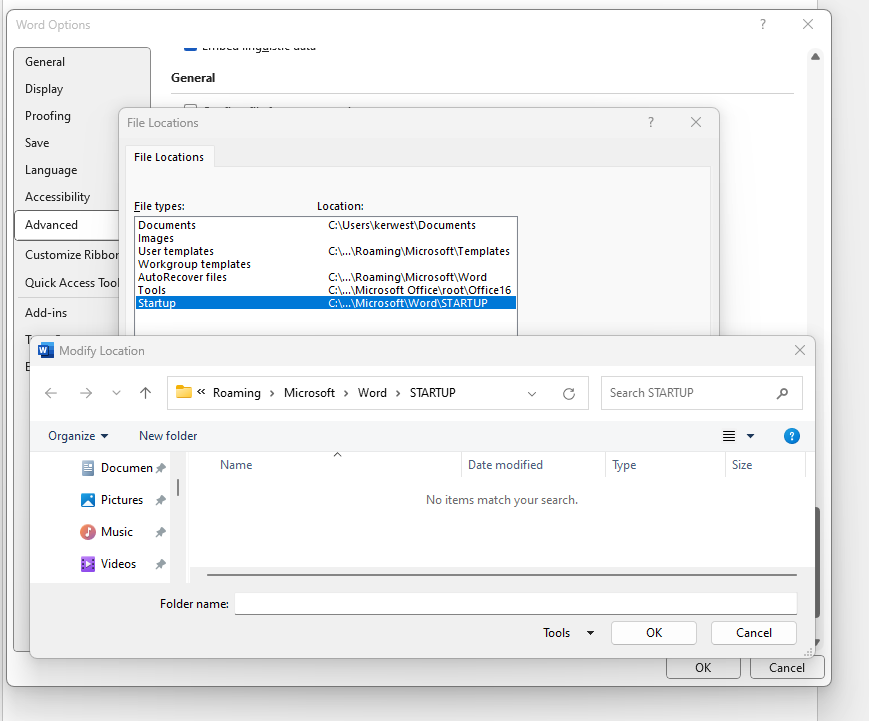Click the Folder name text field
The image size is (869, 721).
[x=515, y=604]
